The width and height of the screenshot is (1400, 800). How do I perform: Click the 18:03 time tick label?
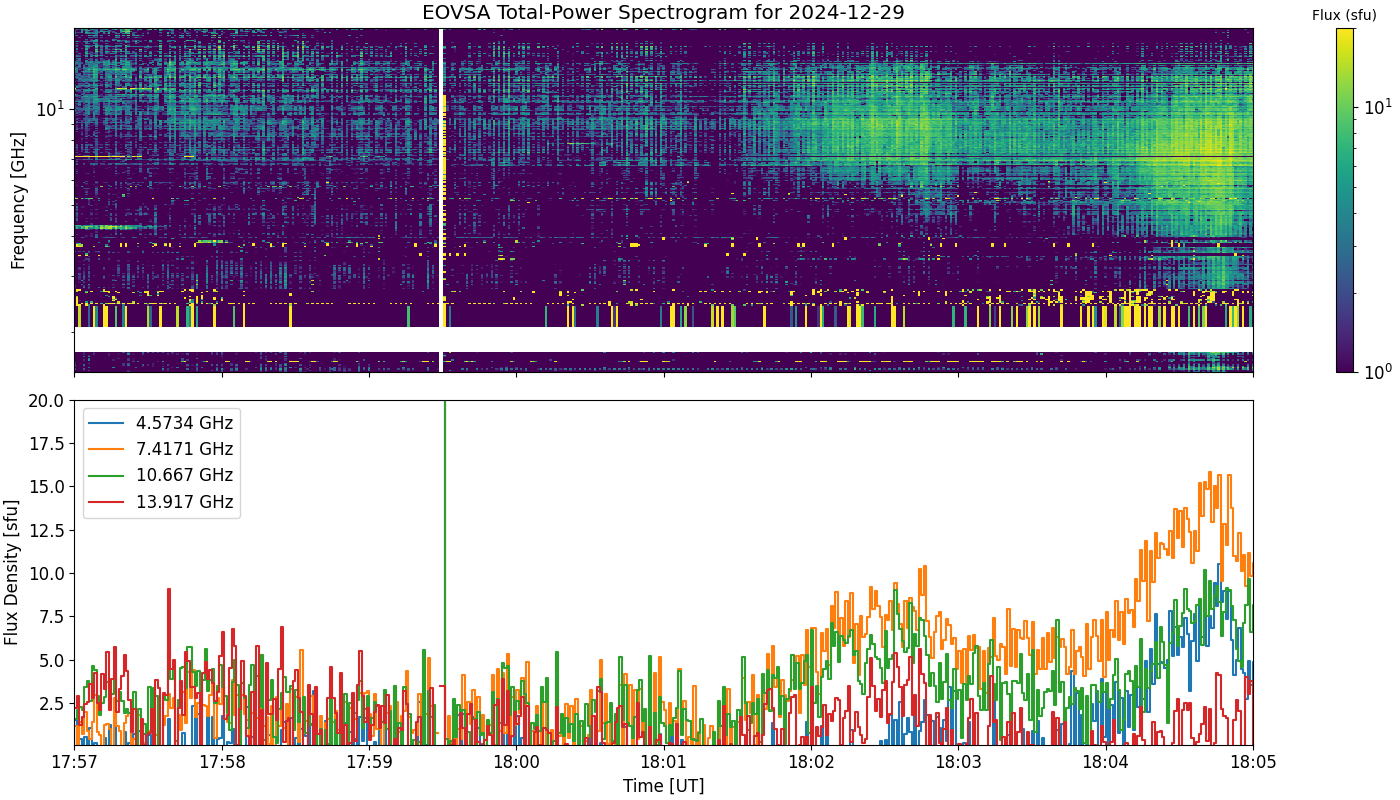click(x=958, y=762)
